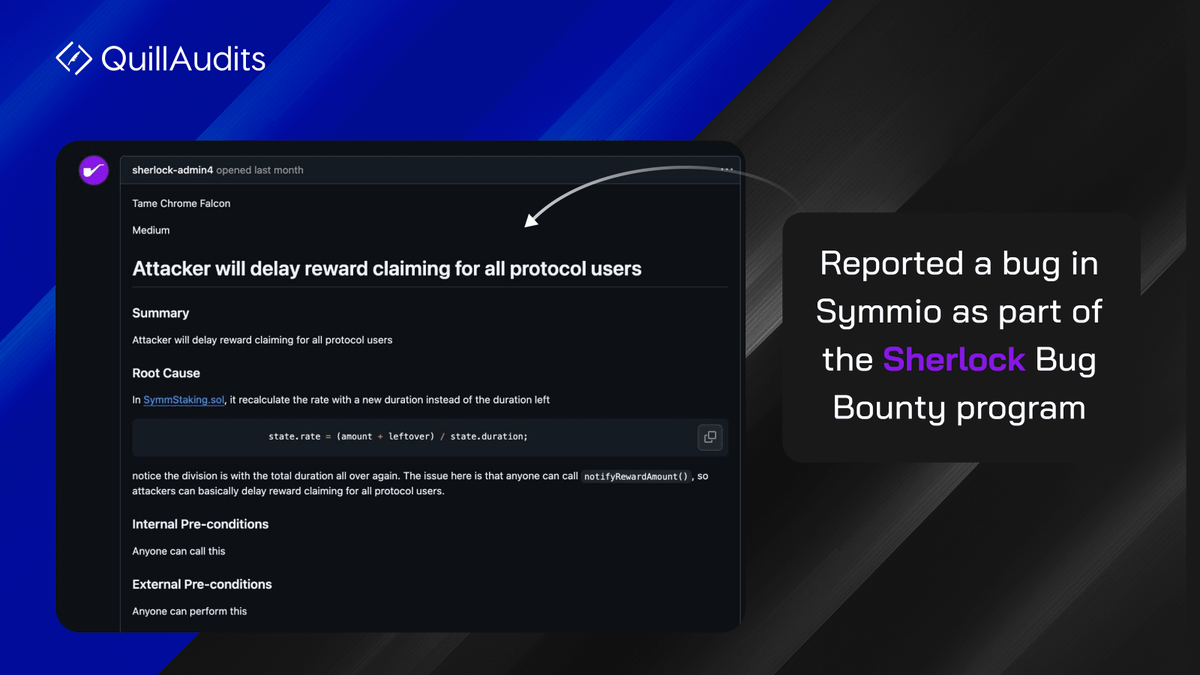Click the issue title about delayed reward claiming
This screenshot has width=1200, height=675.
tap(387, 268)
